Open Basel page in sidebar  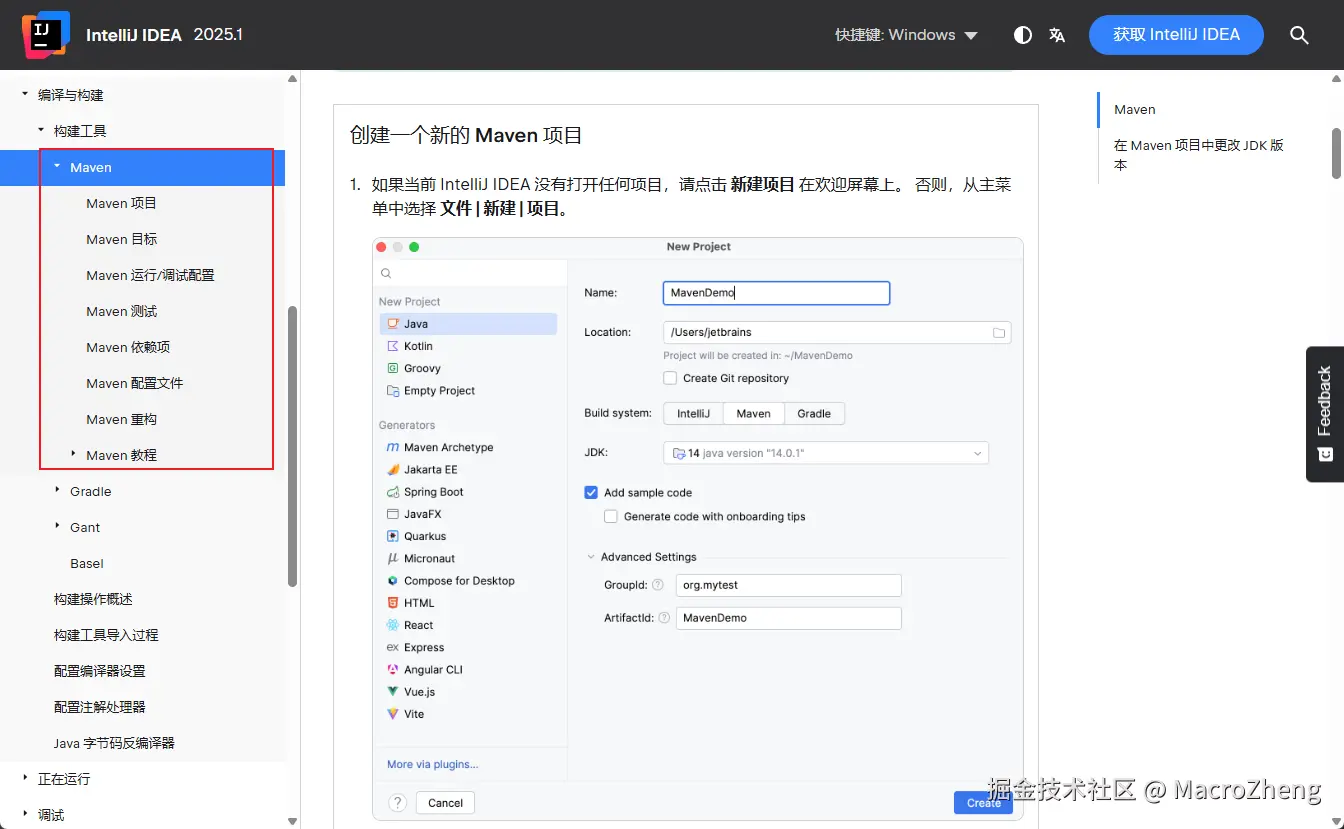pos(87,563)
